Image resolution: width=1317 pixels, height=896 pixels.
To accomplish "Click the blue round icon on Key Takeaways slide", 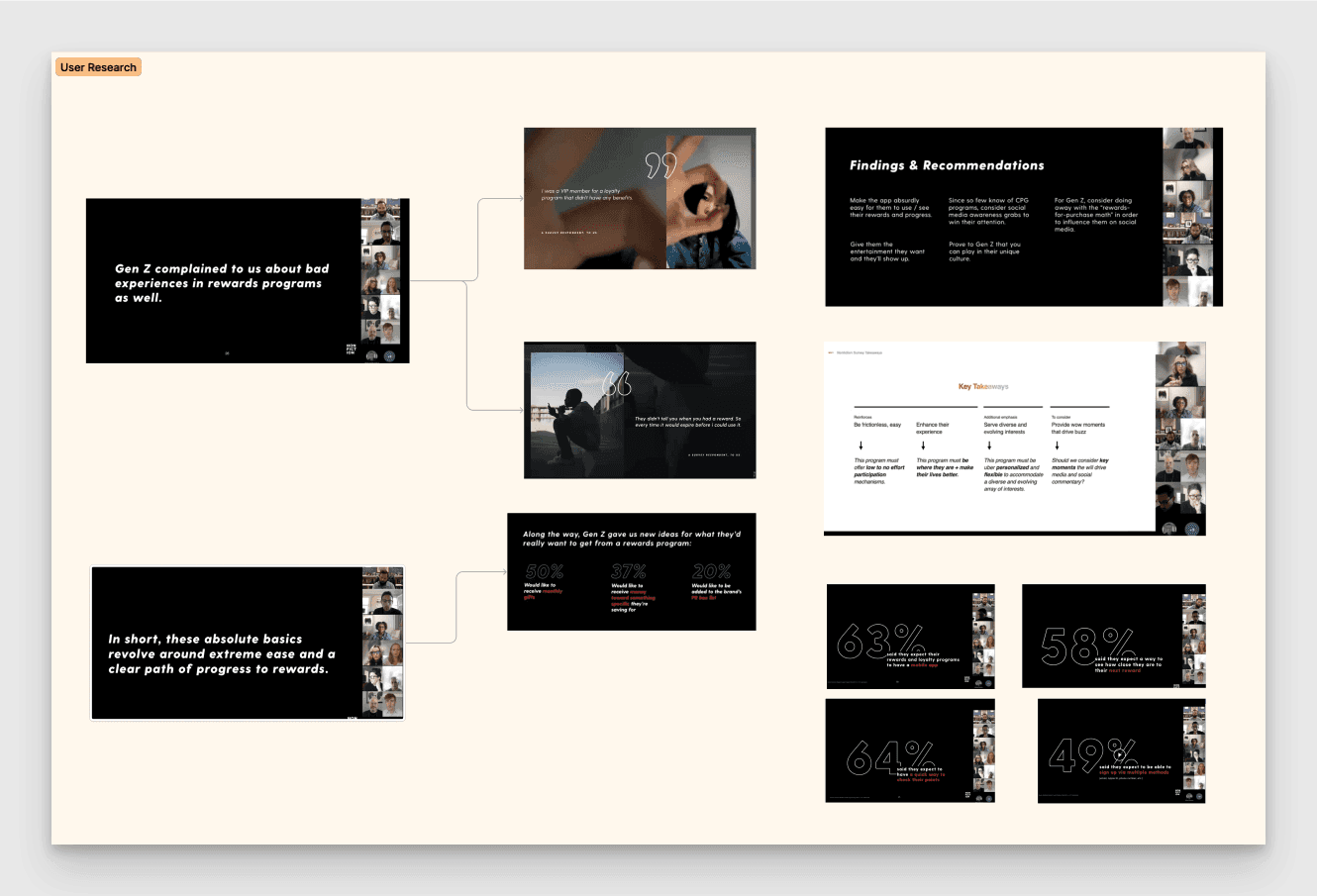I will [1192, 530].
